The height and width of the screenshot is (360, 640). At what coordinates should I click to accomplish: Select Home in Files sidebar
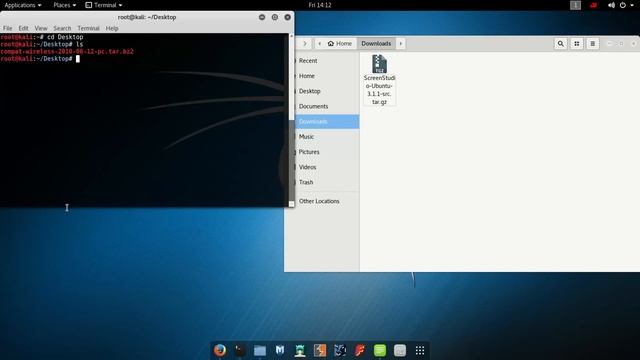[326, 76]
